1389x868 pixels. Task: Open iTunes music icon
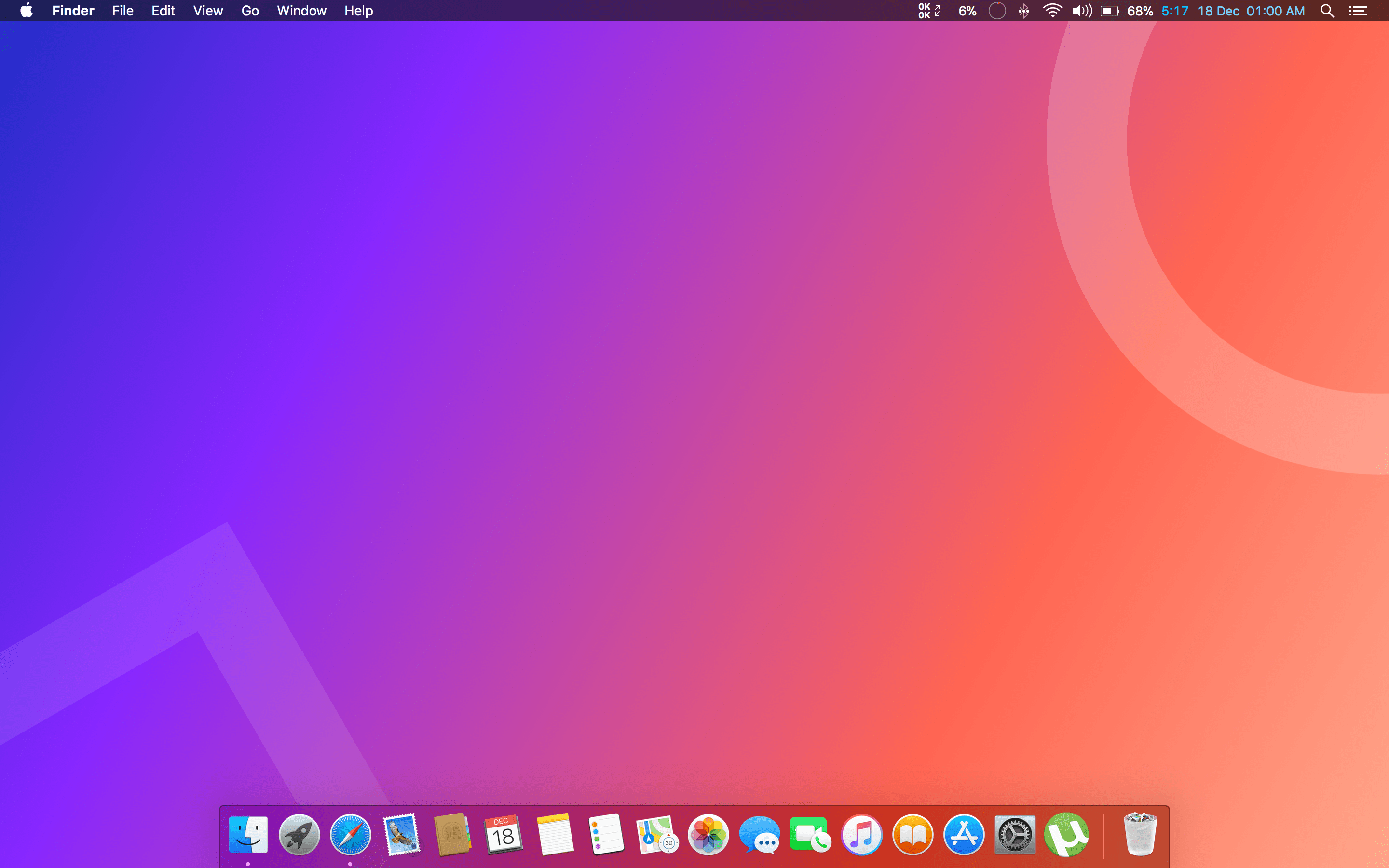(x=861, y=835)
